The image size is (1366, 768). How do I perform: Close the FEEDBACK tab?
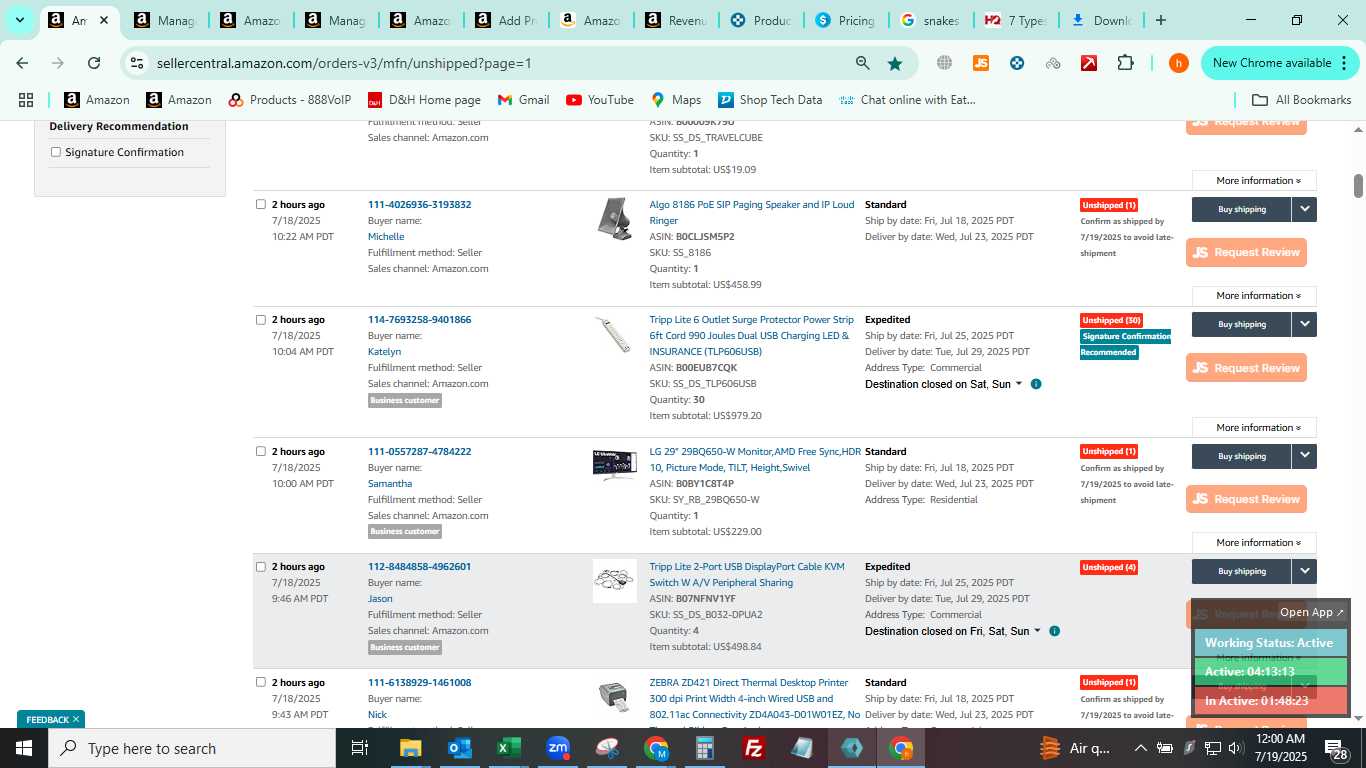[x=76, y=720]
